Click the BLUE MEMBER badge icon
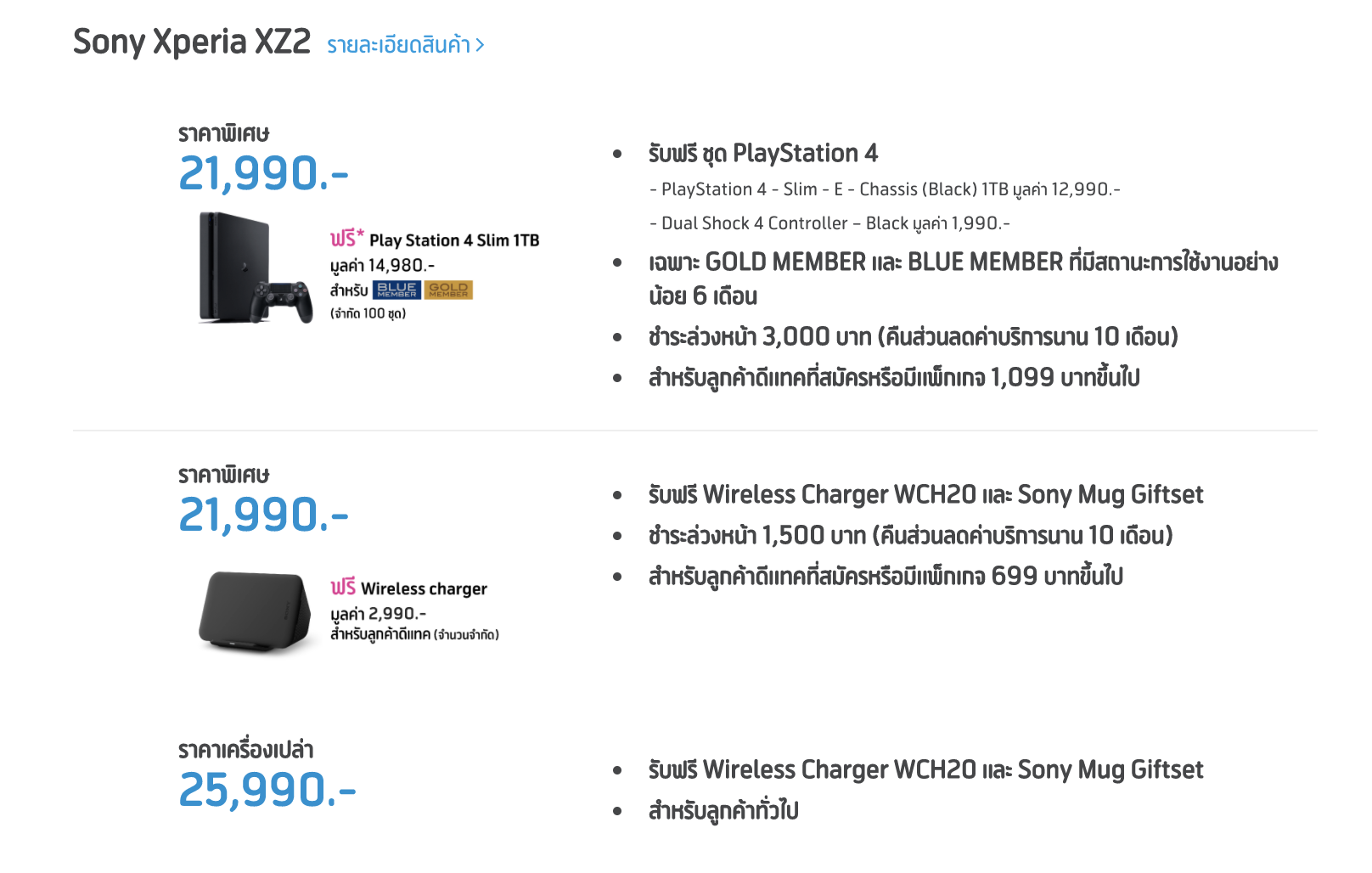This screenshot has width=1372, height=873. [396, 290]
